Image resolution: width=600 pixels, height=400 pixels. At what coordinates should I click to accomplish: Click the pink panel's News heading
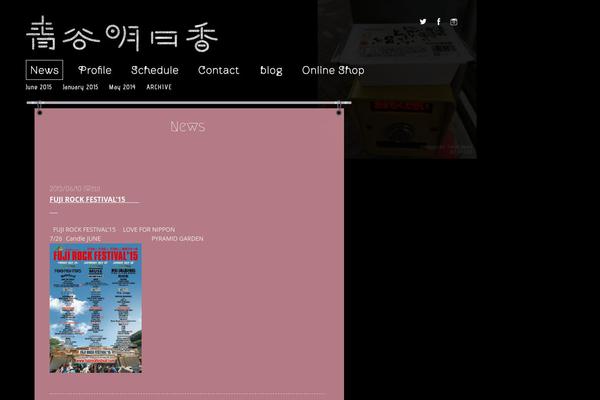tap(188, 126)
